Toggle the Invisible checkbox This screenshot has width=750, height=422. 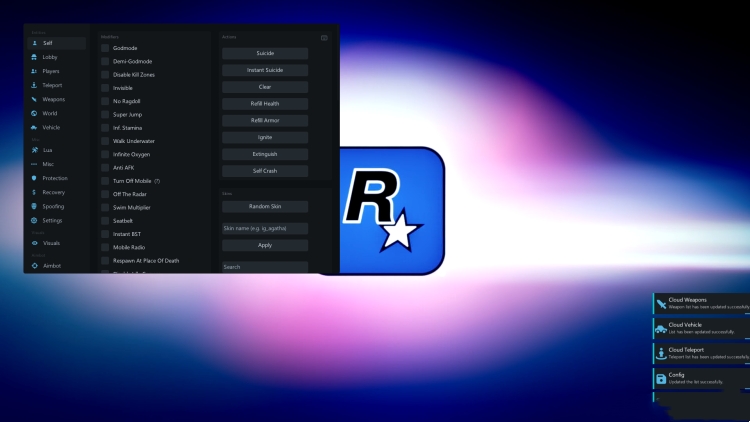tap(105, 88)
